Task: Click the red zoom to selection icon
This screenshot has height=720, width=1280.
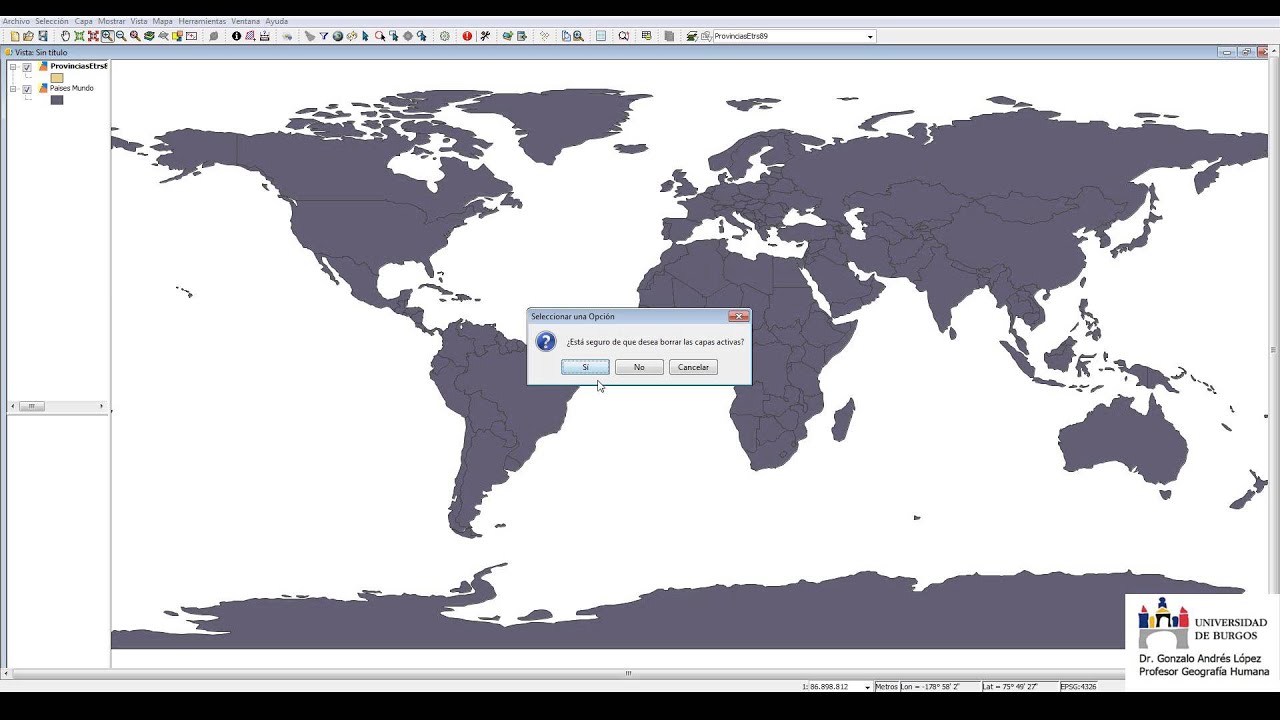Action: pos(93,36)
